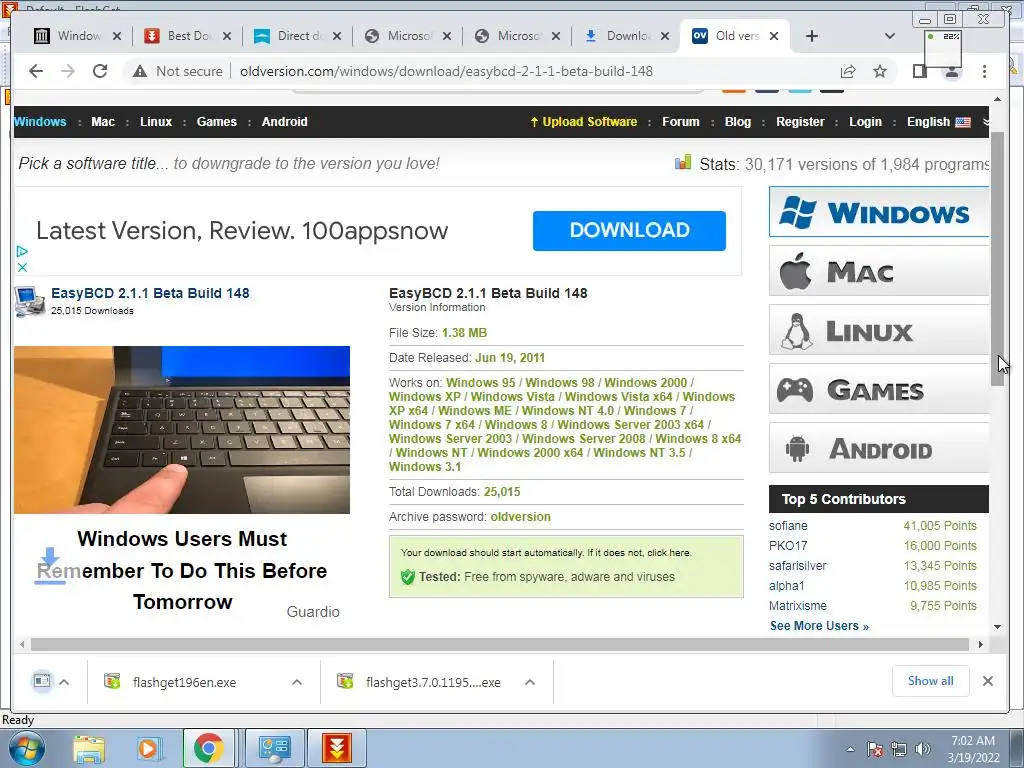Image resolution: width=1024 pixels, height=768 pixels.
Task: Open FlashGet from the taskbar
Action: (337, 748)
